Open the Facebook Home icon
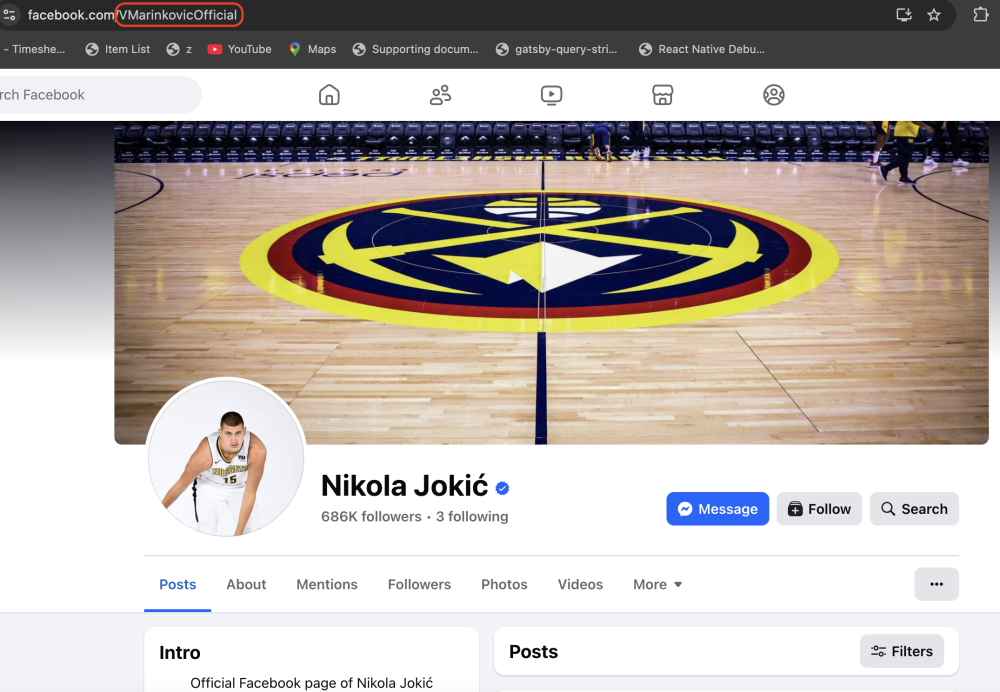This screenshot has width=1000, height=692. (x=329, y=95)
